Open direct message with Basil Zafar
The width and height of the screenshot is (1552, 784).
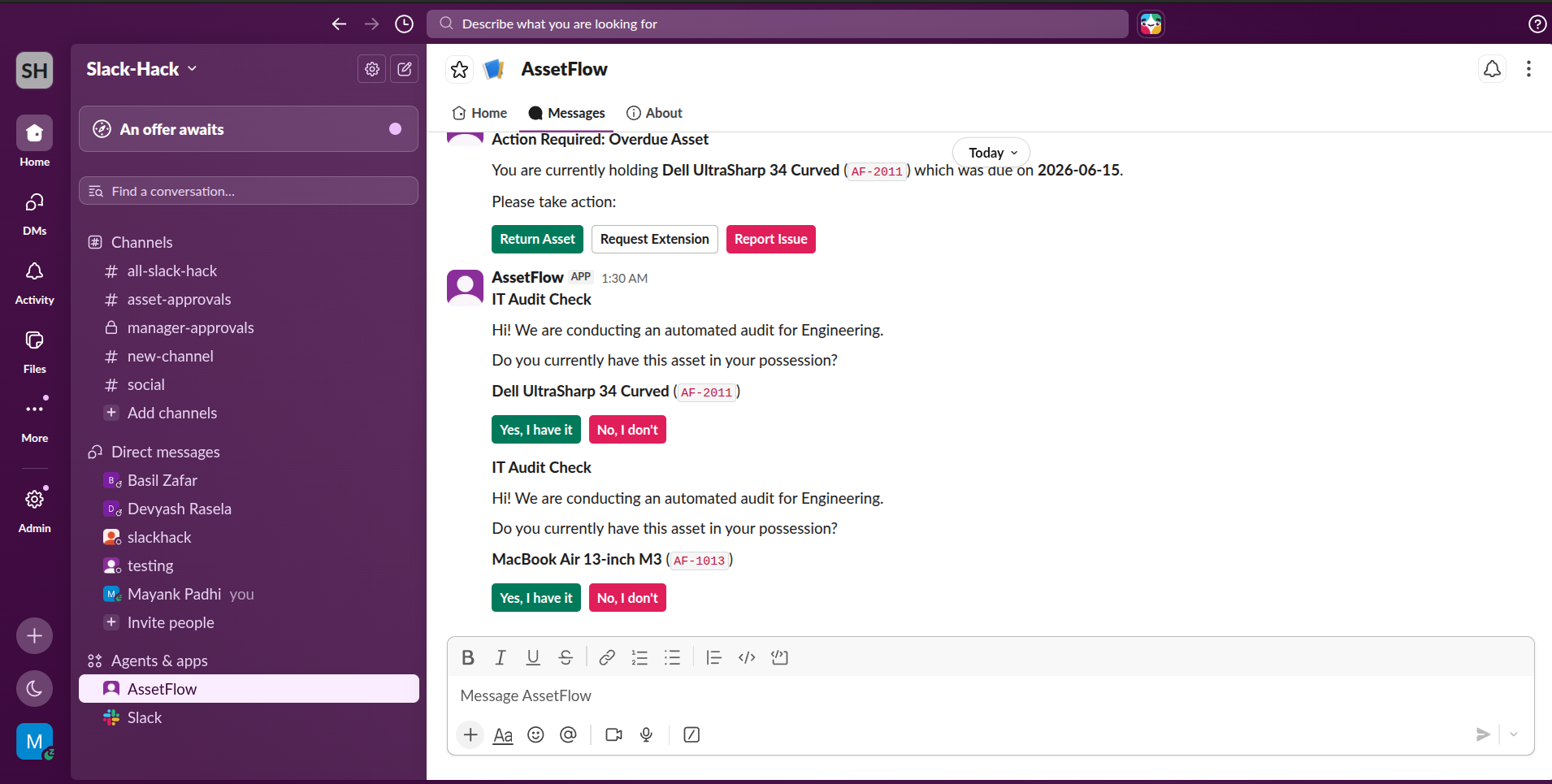click(249, 480)
